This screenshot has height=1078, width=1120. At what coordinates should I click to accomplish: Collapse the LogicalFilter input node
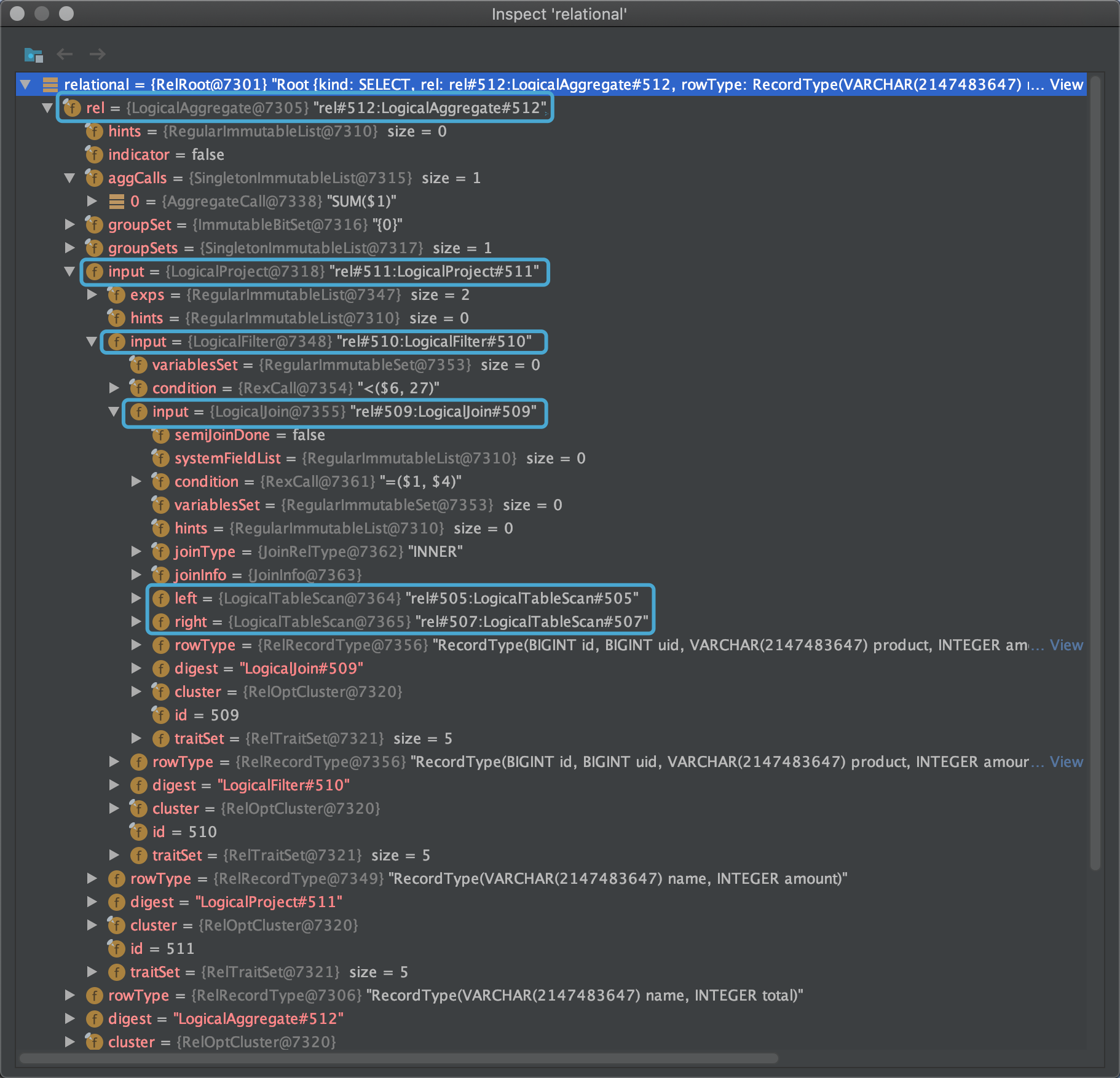(x=92, y=341)
